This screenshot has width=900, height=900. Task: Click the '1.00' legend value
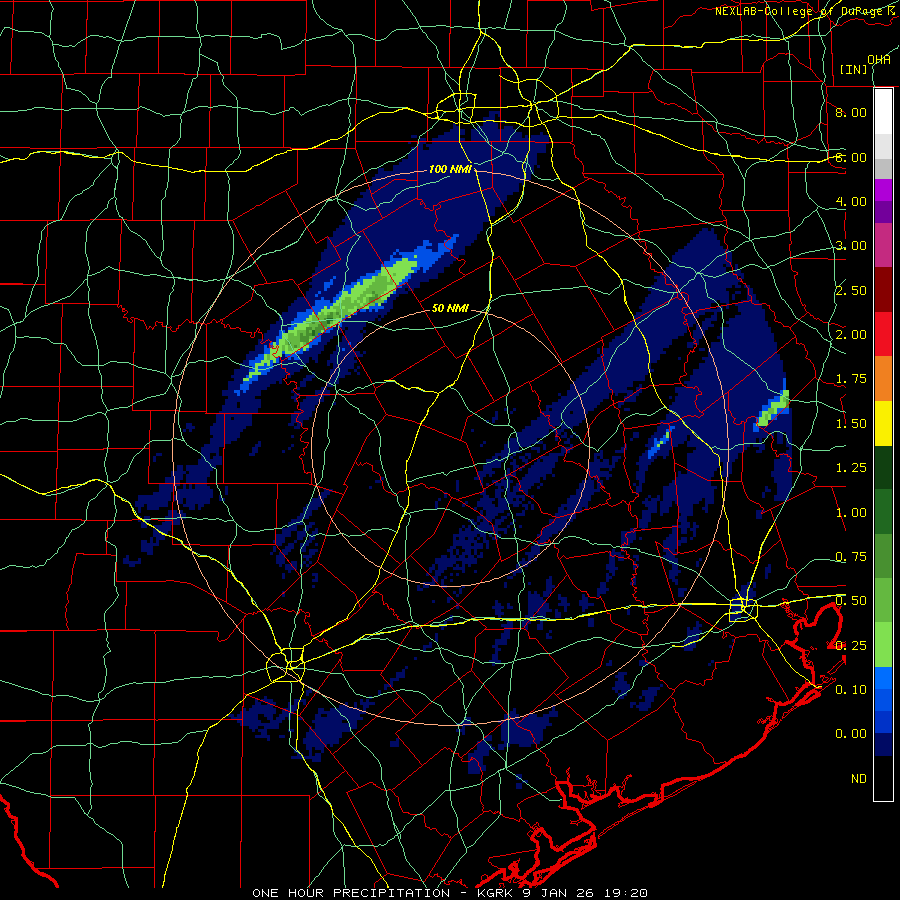pyautogui.click(x=851, y=513)
